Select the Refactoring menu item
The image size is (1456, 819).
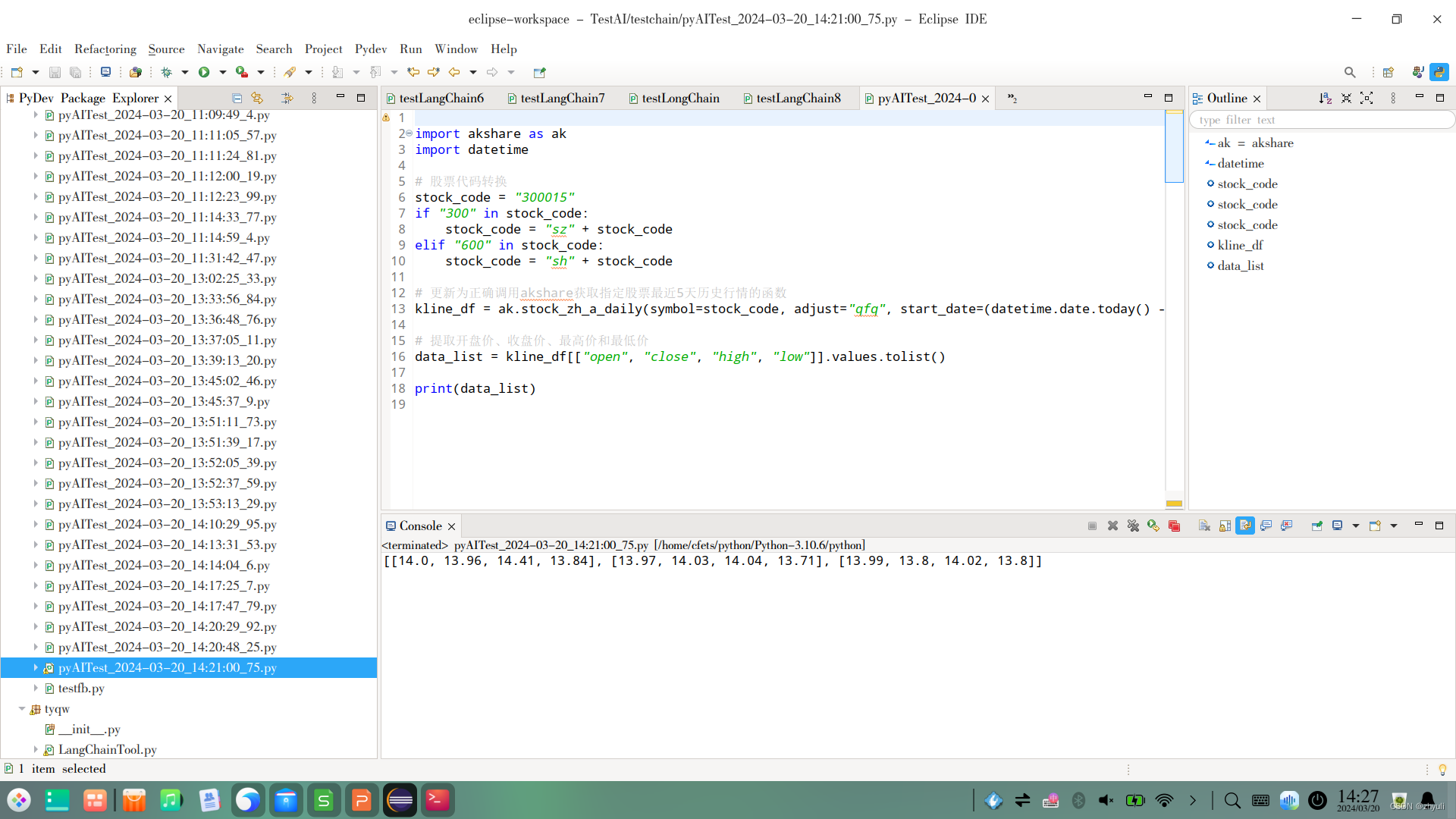[104, 48]
